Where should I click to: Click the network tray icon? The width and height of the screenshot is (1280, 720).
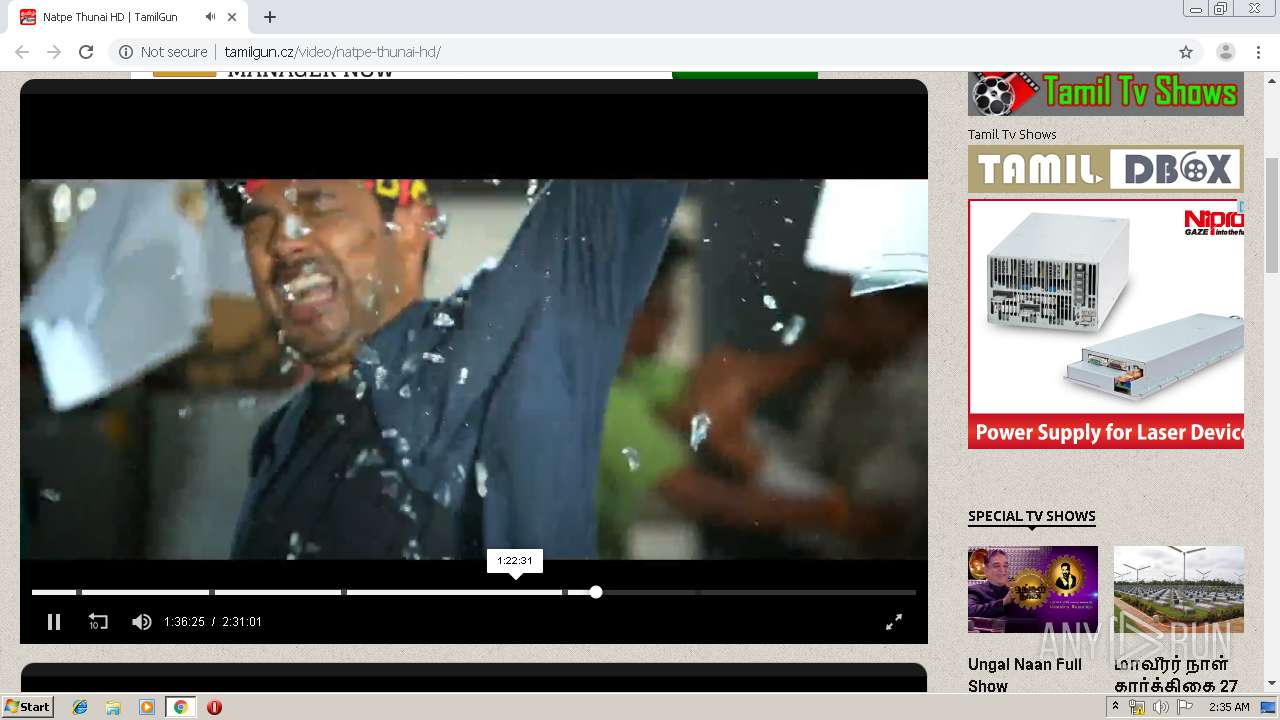(x=1137, y=707)
